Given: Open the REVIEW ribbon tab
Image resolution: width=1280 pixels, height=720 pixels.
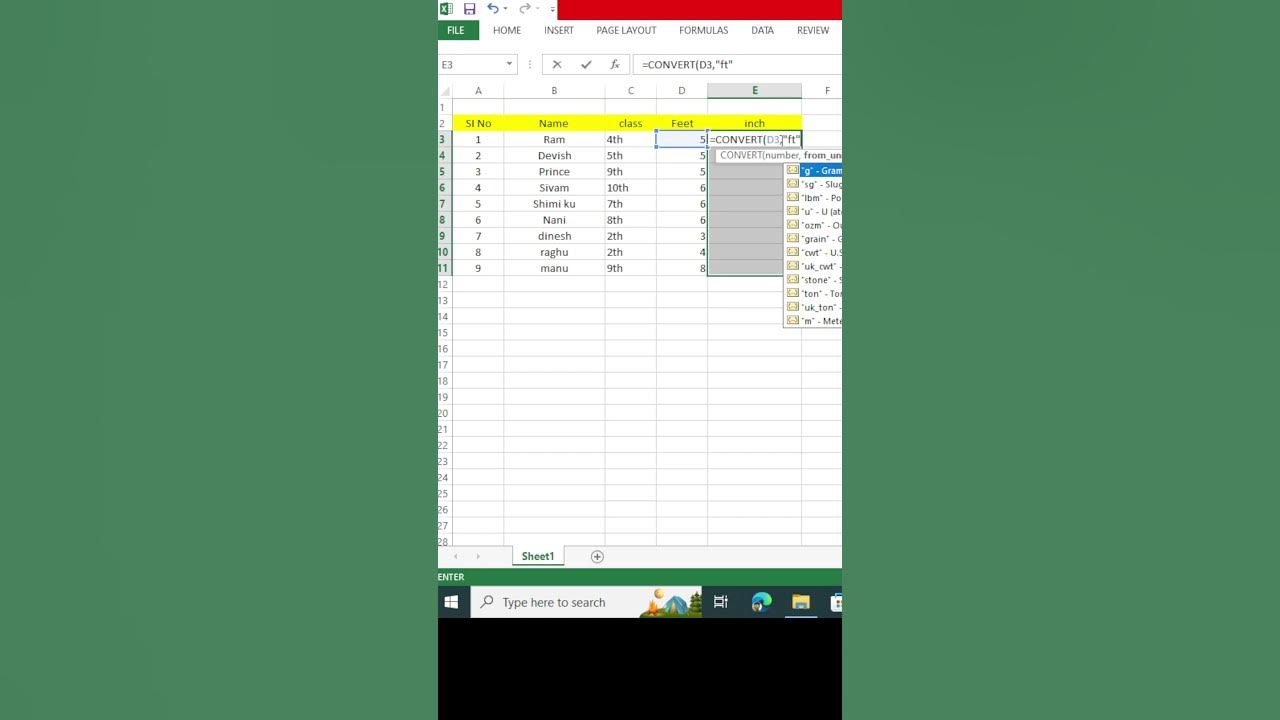Looking at the screenshot, I should 813,31.
